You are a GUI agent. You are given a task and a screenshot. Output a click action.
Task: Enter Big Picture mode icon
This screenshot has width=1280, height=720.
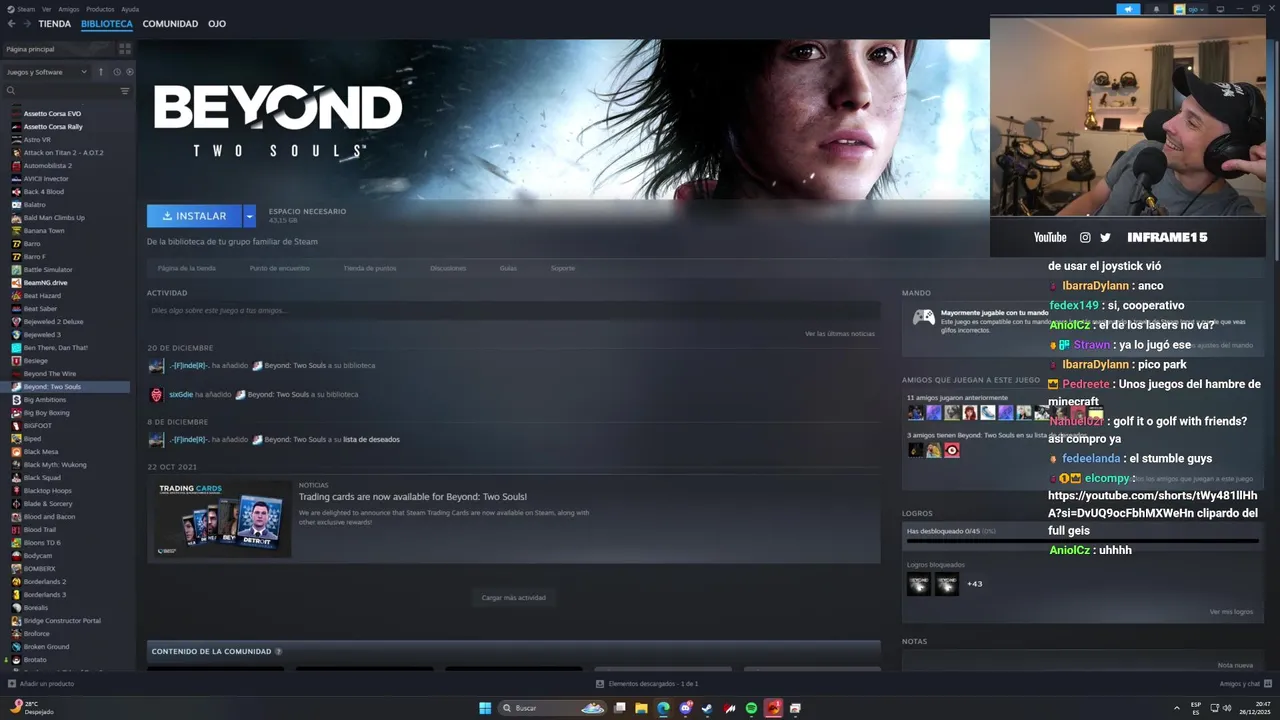pos(1222,9)
